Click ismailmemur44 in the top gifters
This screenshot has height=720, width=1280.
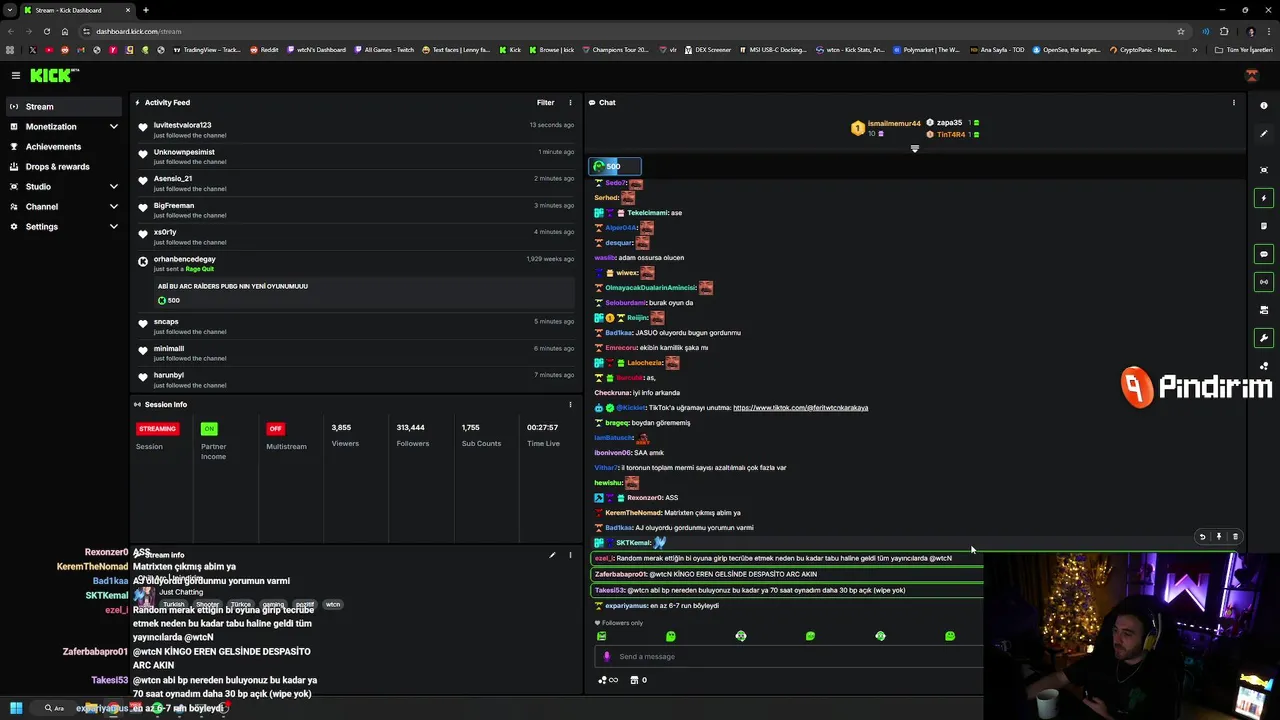pos(893,124)
